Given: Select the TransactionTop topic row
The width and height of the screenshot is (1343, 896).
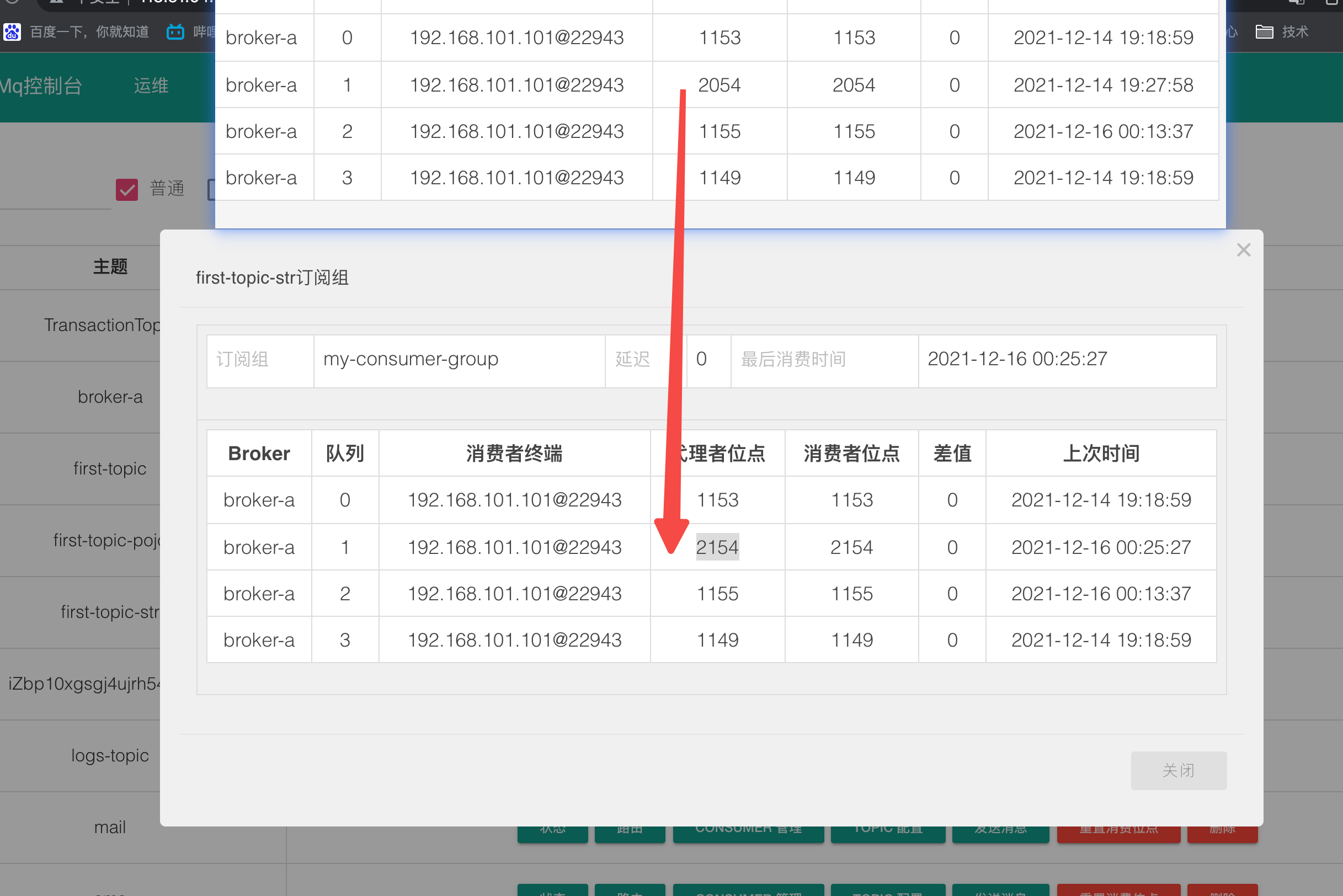Looking at the screenshot, I should pos(102,324).
